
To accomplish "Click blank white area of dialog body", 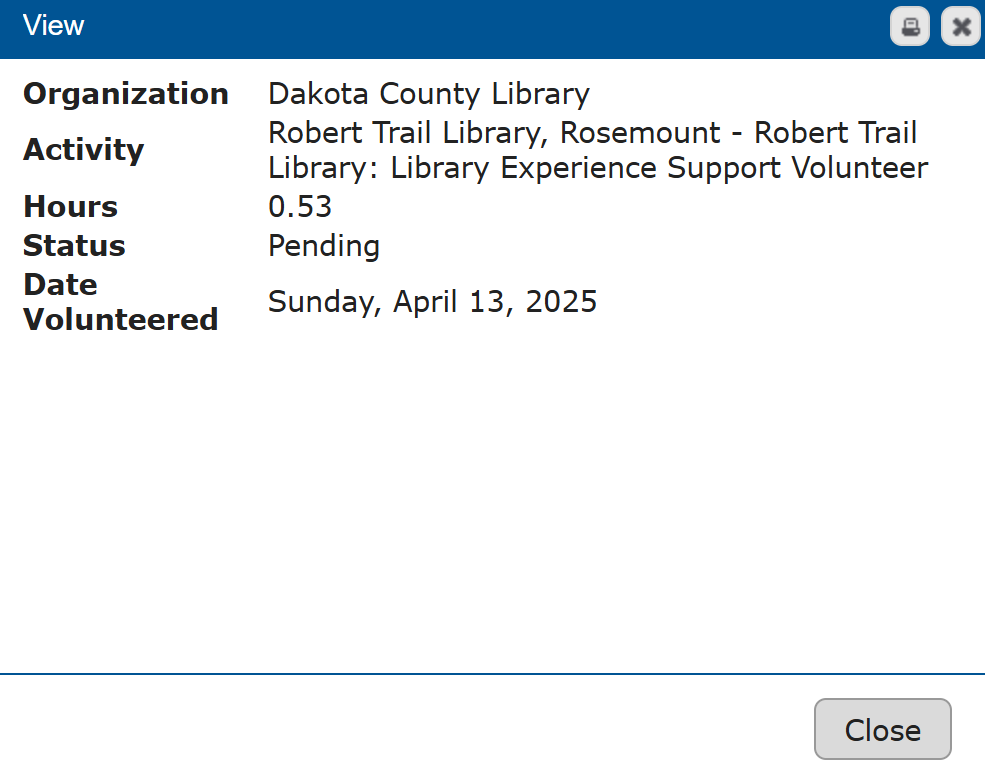I will (x=492, y=500).
